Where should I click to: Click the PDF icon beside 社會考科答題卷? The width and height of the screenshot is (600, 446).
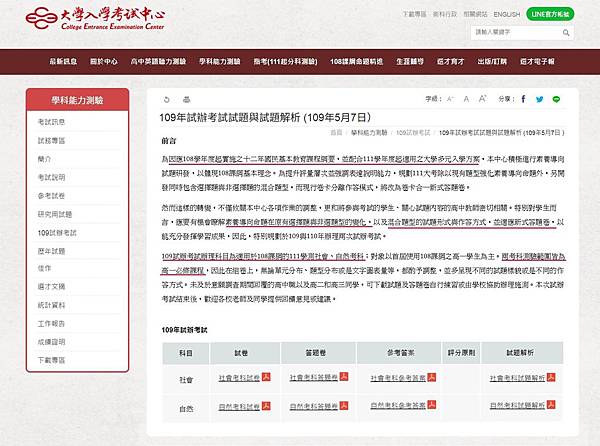click(x=344, y=377)
